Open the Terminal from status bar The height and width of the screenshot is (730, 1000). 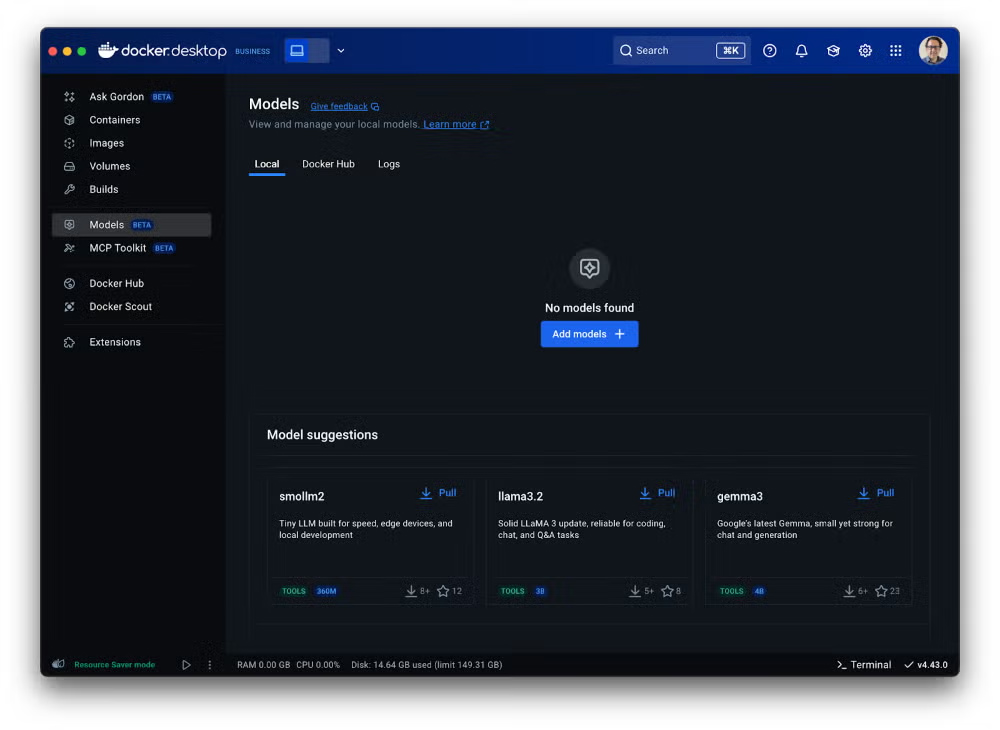point(864,664)
